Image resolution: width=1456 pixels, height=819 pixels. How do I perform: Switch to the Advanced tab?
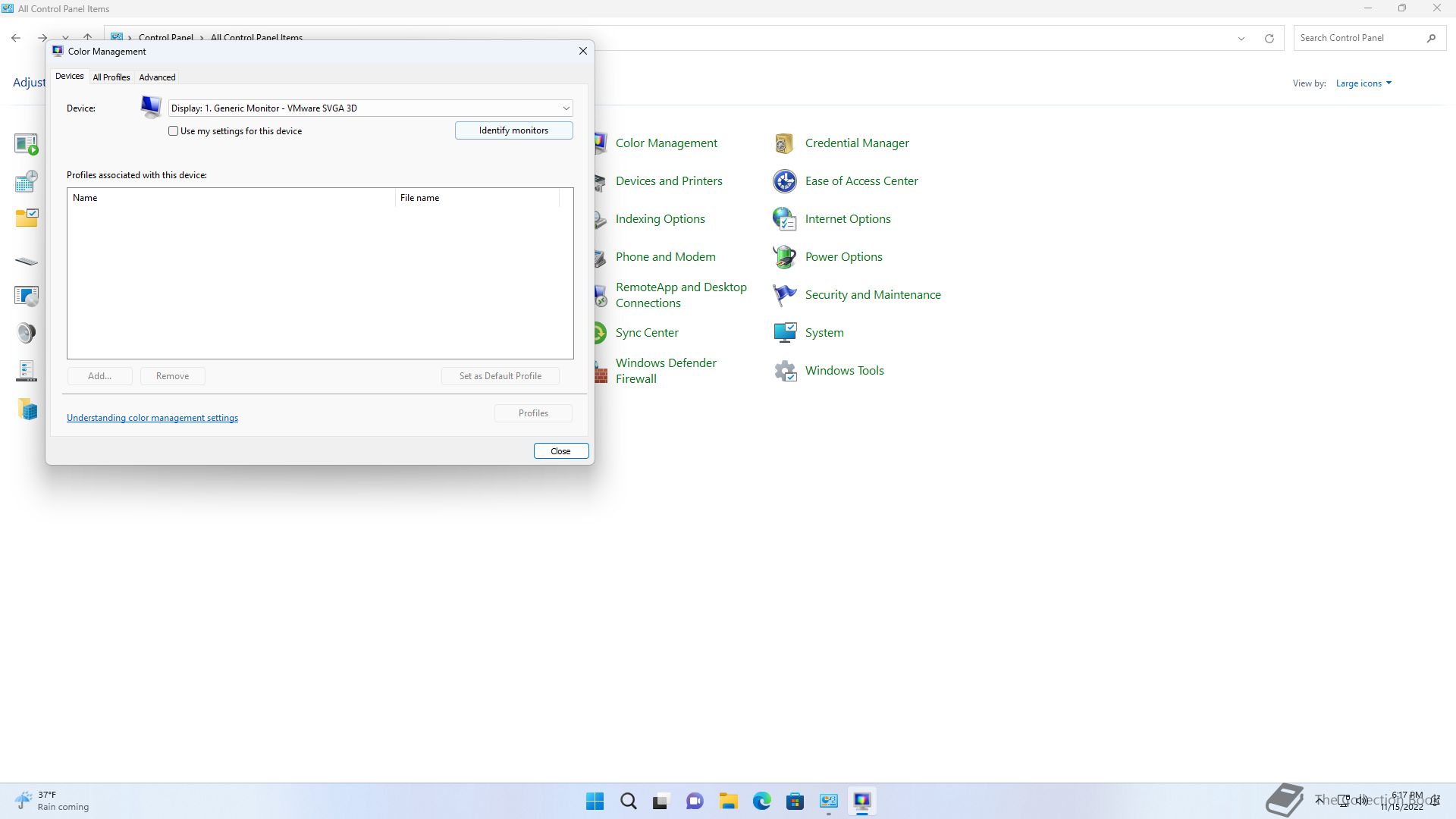point(157,77)
